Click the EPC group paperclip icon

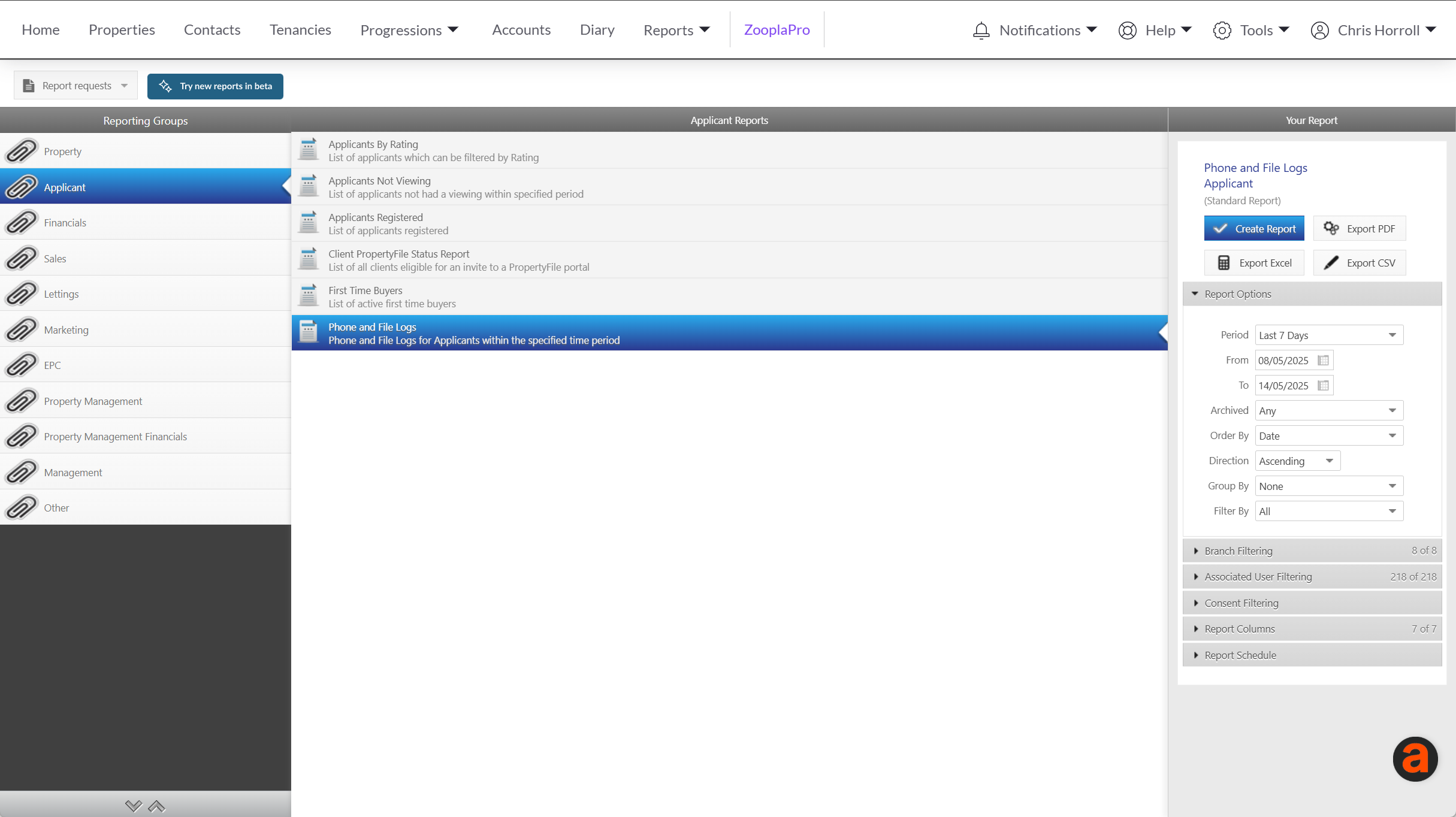point(22,365)
